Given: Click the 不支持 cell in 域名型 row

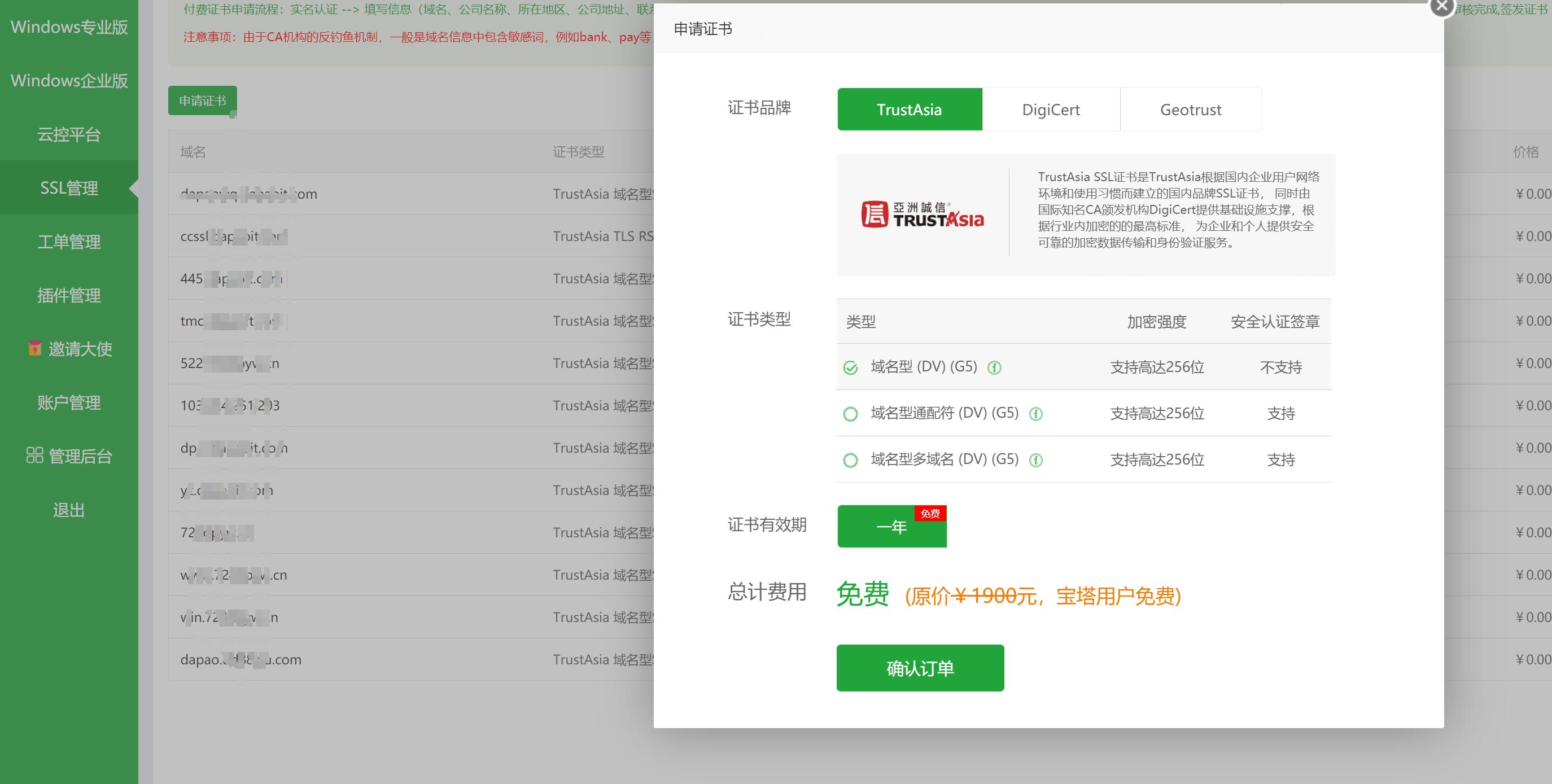Looking at the screenshot, I should pyautogui.click(x=1281, y=367).
